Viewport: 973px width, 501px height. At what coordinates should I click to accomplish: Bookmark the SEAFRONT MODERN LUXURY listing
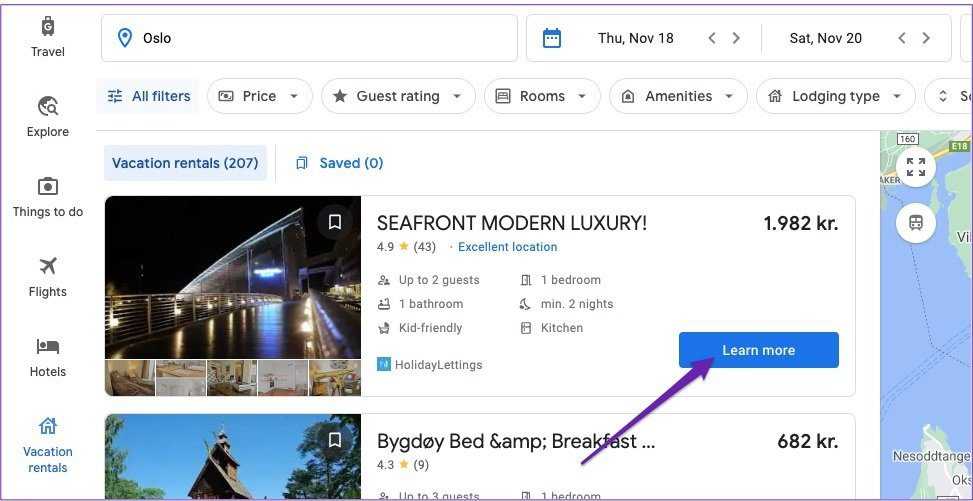click(335, 222)
